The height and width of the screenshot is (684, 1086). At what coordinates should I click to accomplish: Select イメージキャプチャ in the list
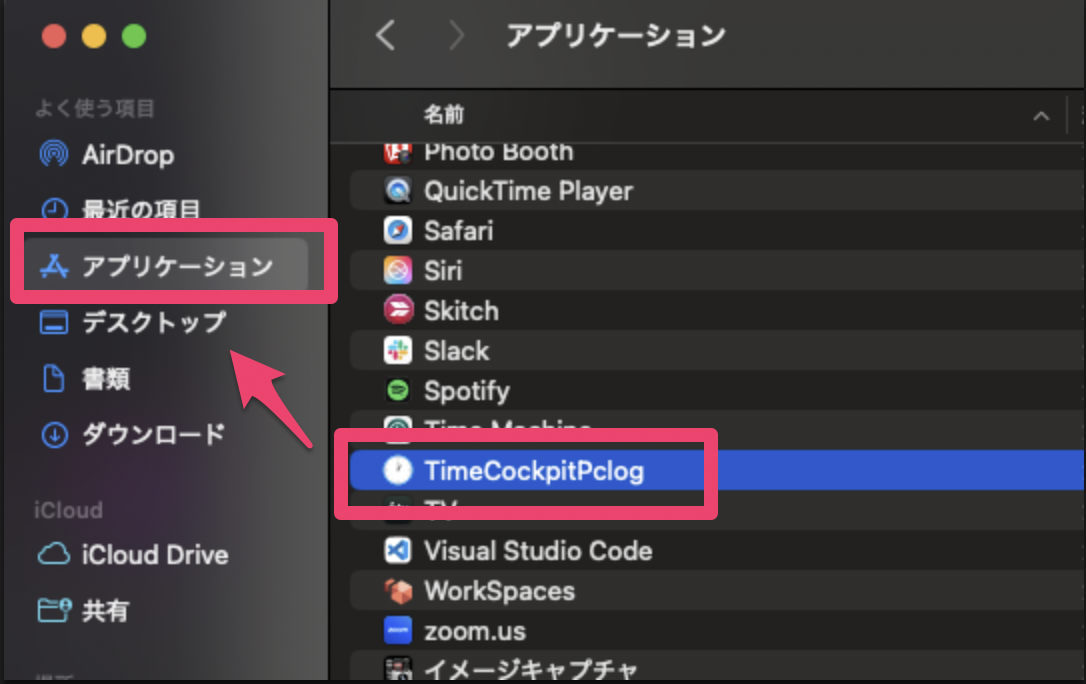pos(717,667)
